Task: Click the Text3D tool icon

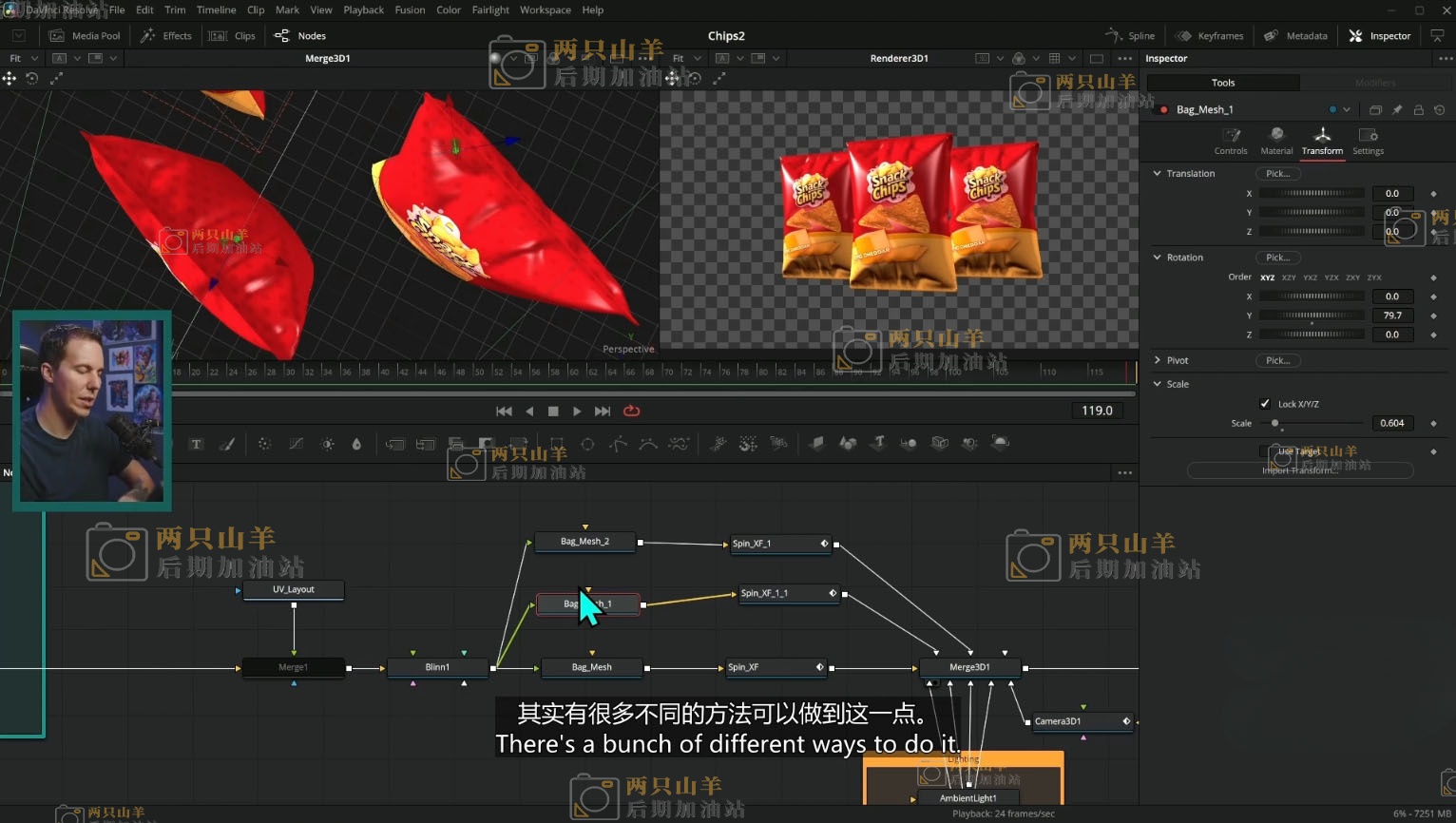Action: click(878, 443)
